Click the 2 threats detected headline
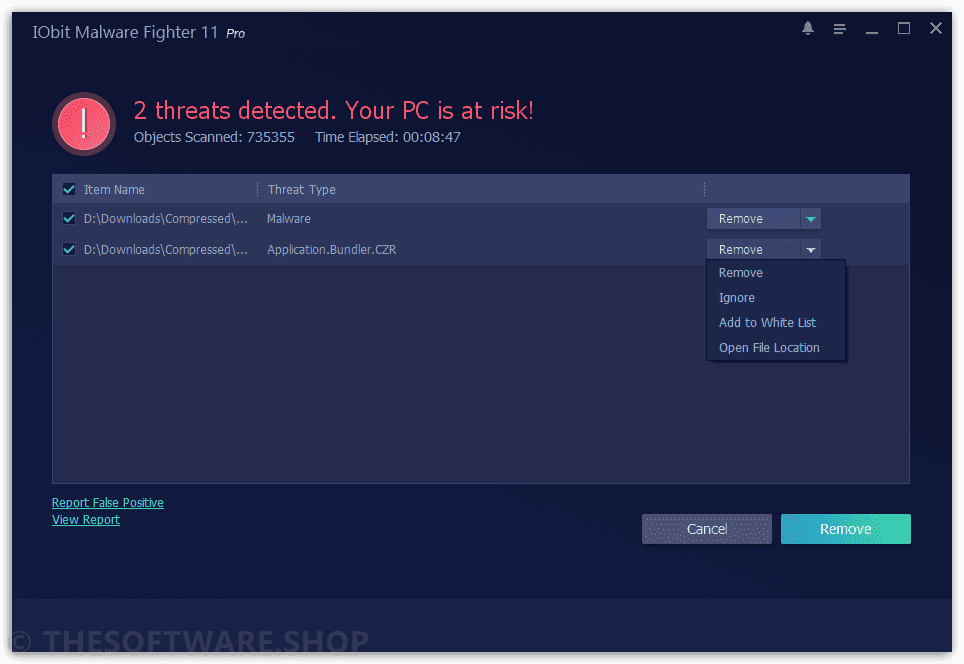Image resolution: width=964 pixels, height=664 pixels. coord(334,111)
